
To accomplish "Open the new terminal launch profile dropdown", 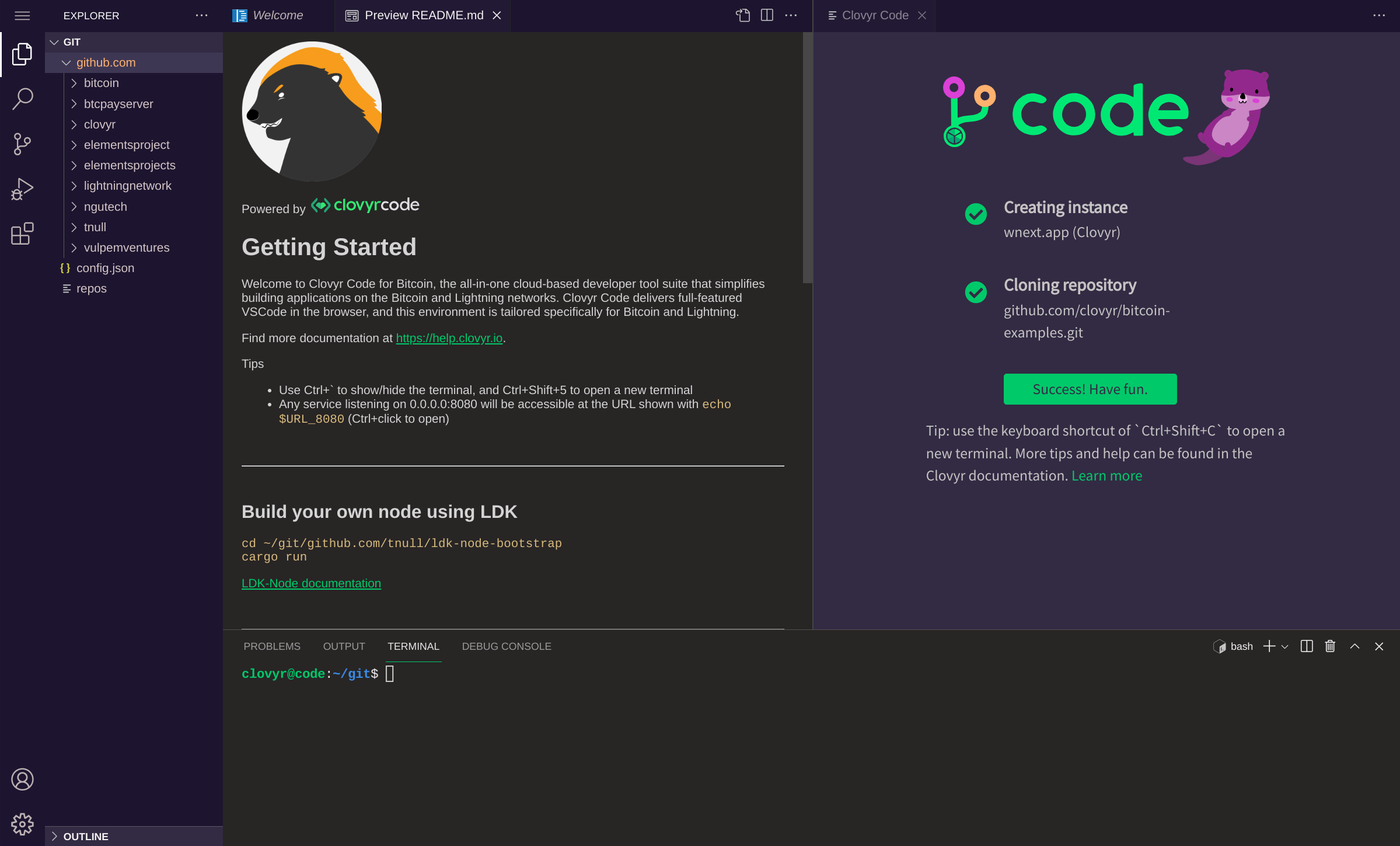I will point(1284,646).
